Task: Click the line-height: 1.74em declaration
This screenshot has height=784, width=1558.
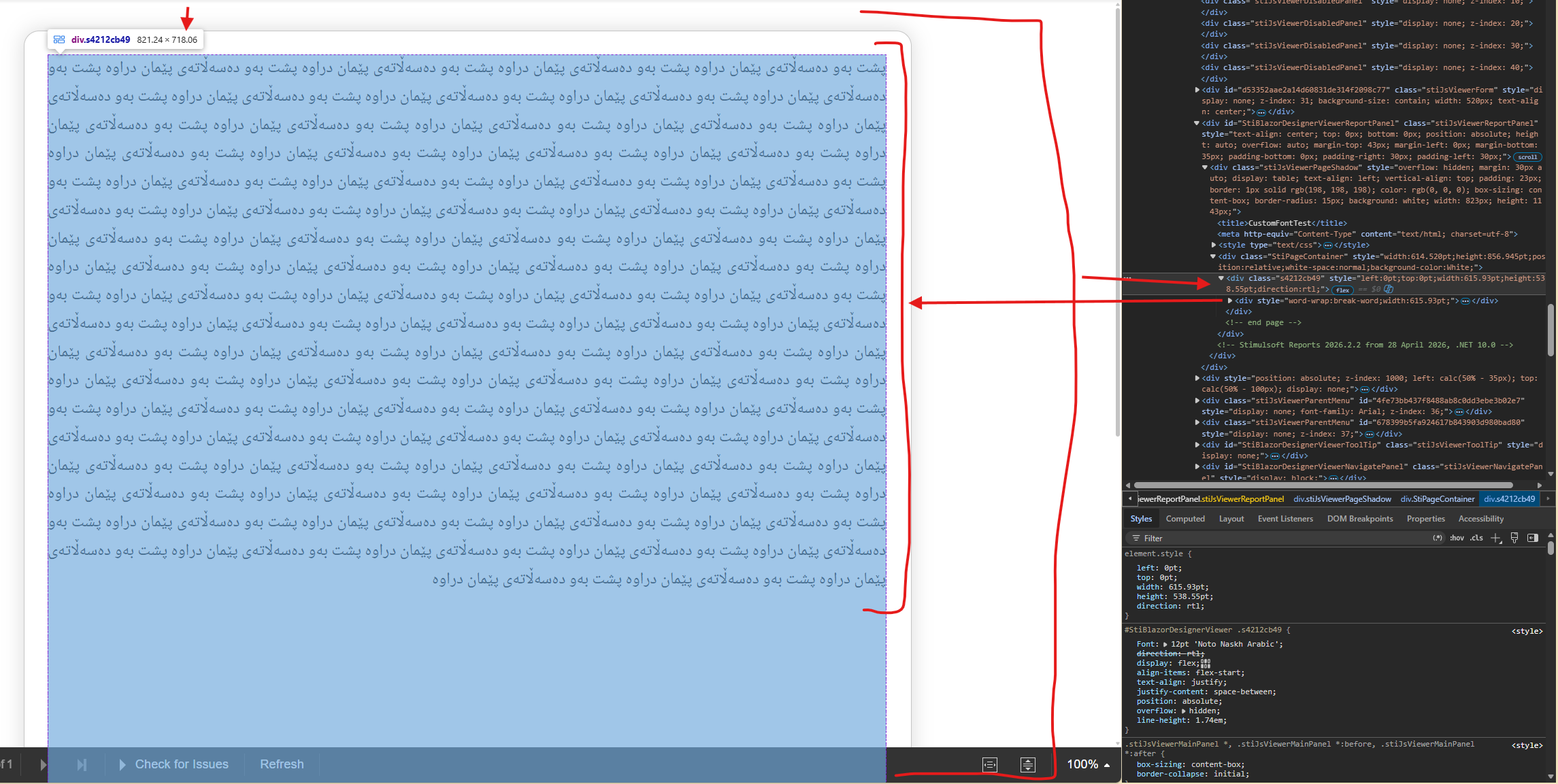Action: (x=1183, y=720)
